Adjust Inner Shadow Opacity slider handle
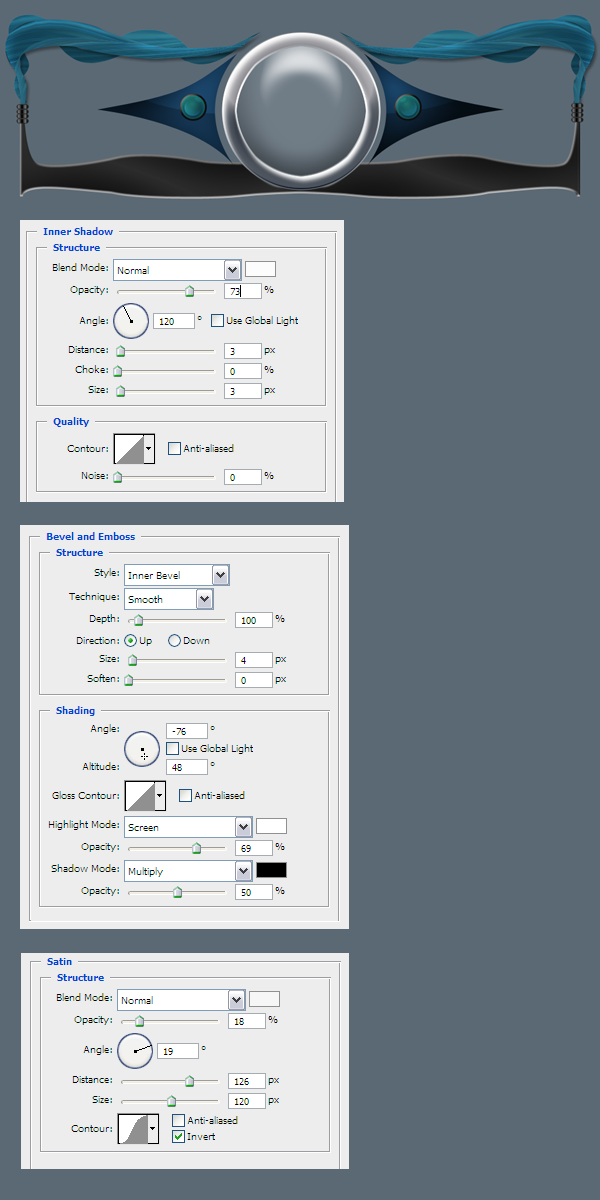This screenshot has width=600, height=1200. click(189, 292)
